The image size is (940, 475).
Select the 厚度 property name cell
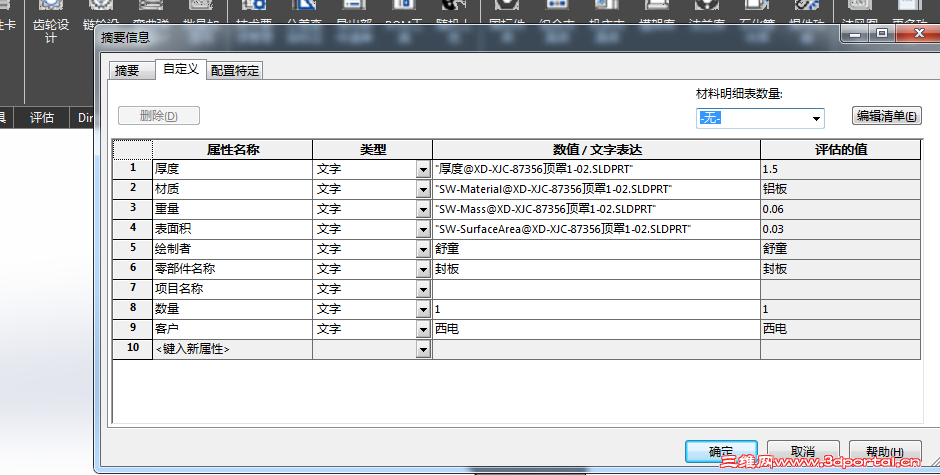pyautogui.click(x=233, y=169)
